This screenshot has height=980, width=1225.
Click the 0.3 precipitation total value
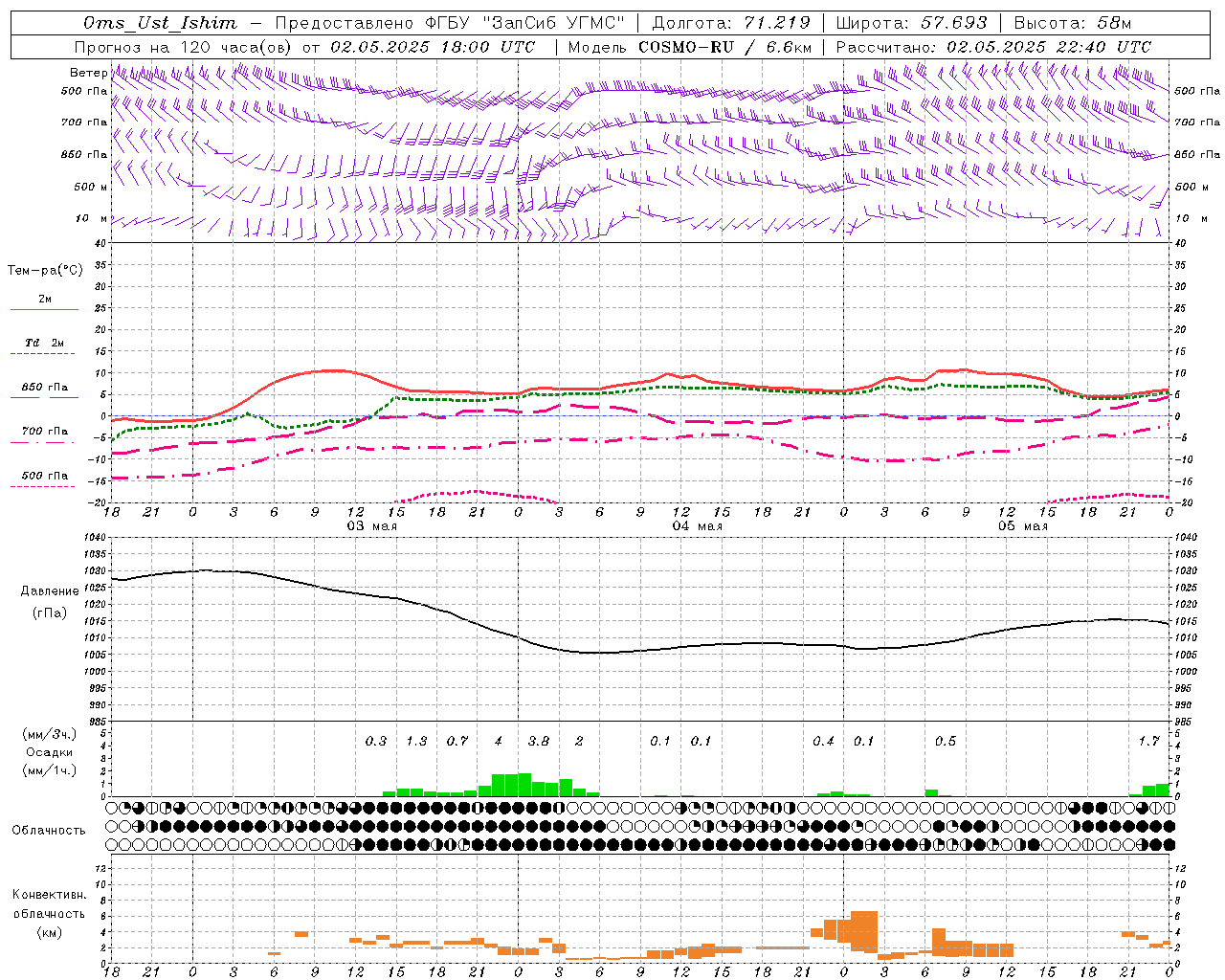376,741
